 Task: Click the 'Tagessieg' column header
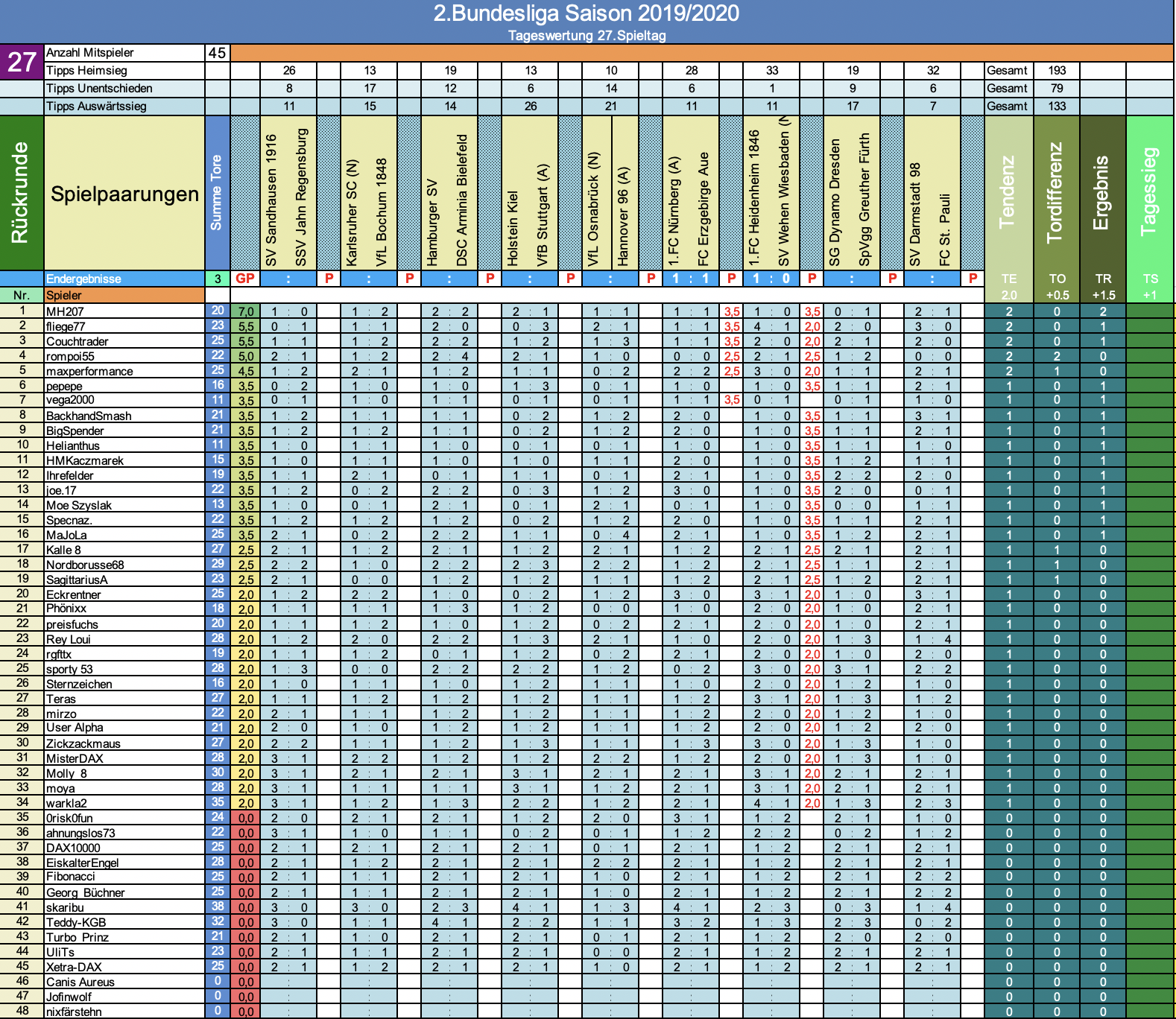coord(1150,191)
